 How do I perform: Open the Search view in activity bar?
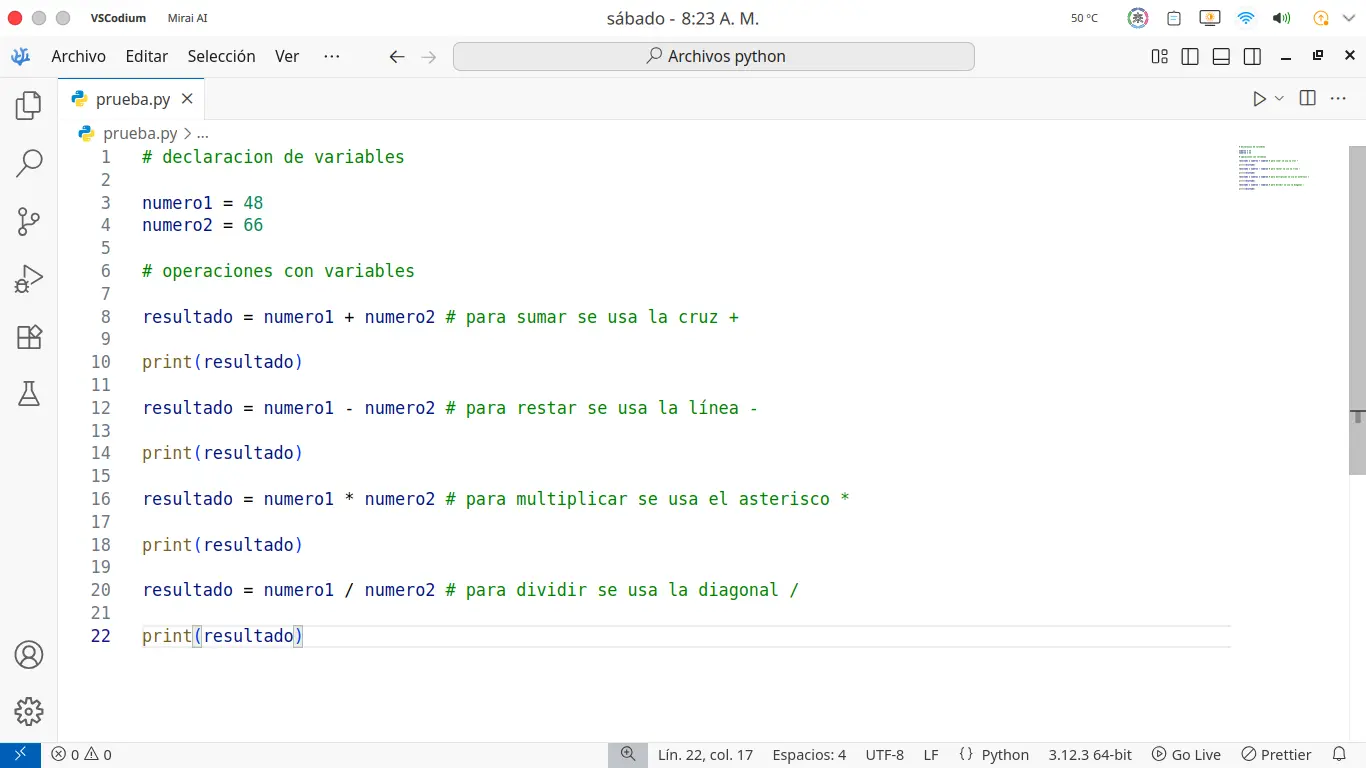[29, 163]
